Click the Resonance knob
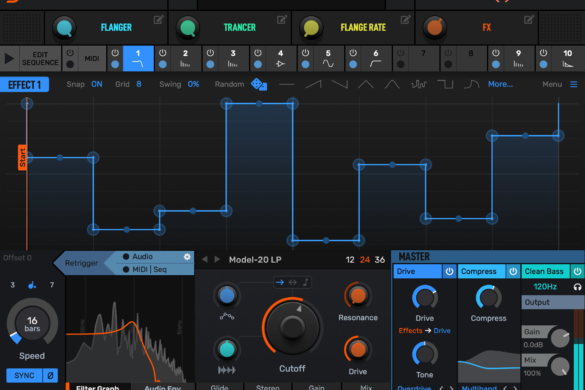 (357, 296)
